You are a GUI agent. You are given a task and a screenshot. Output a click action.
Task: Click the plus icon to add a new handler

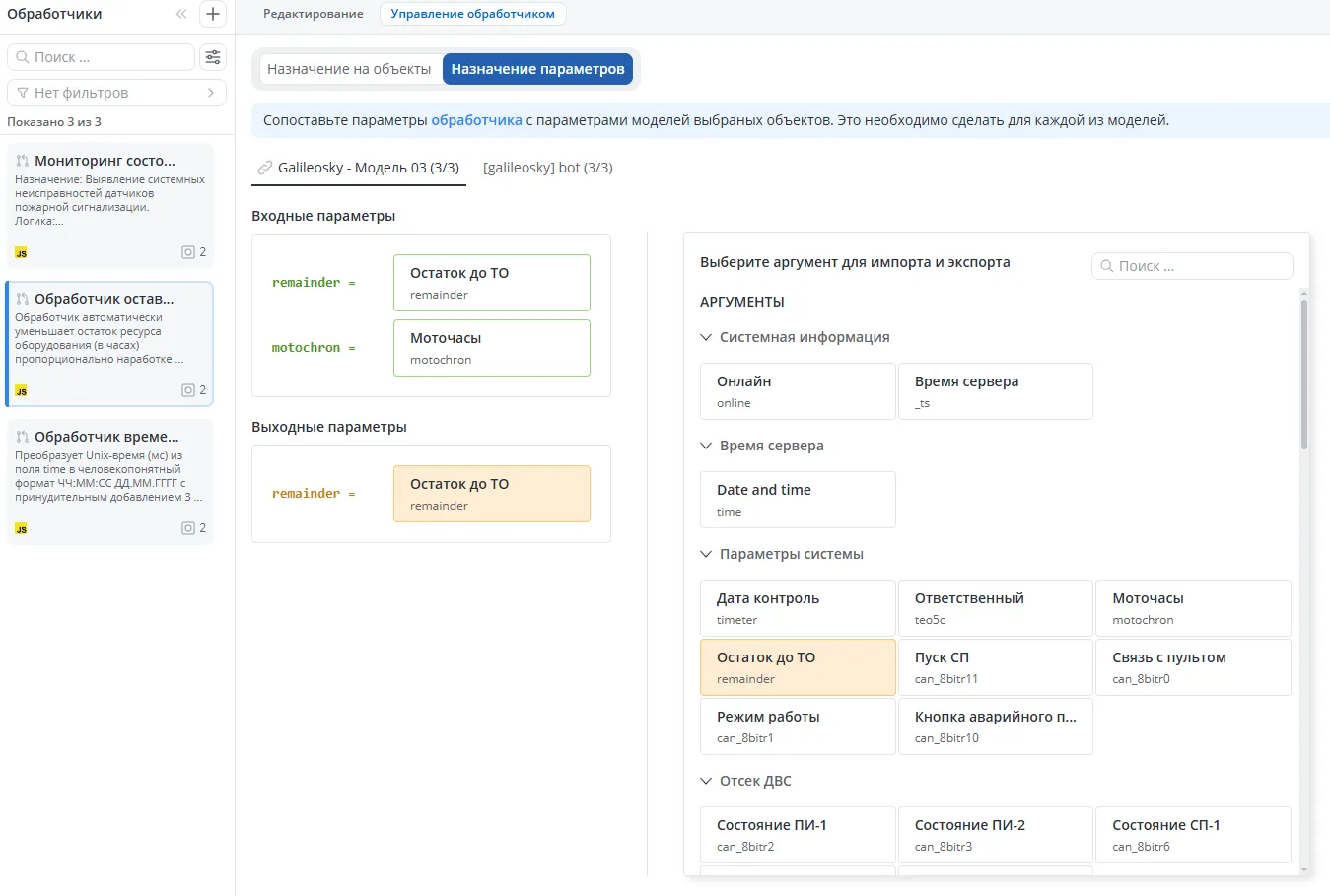coord(212,14)
